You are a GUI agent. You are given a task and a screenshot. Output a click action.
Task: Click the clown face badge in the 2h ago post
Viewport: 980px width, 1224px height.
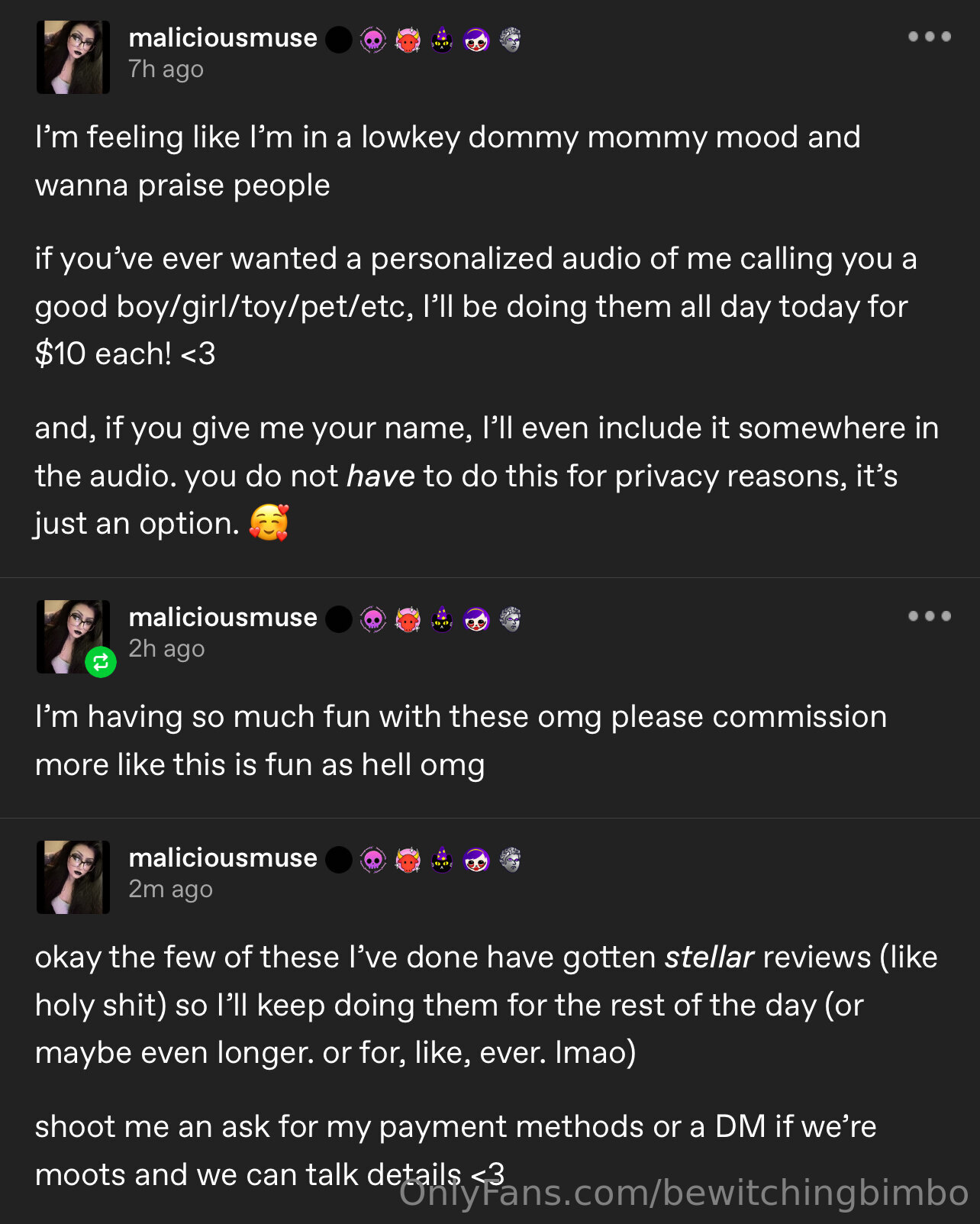(476, 619)
